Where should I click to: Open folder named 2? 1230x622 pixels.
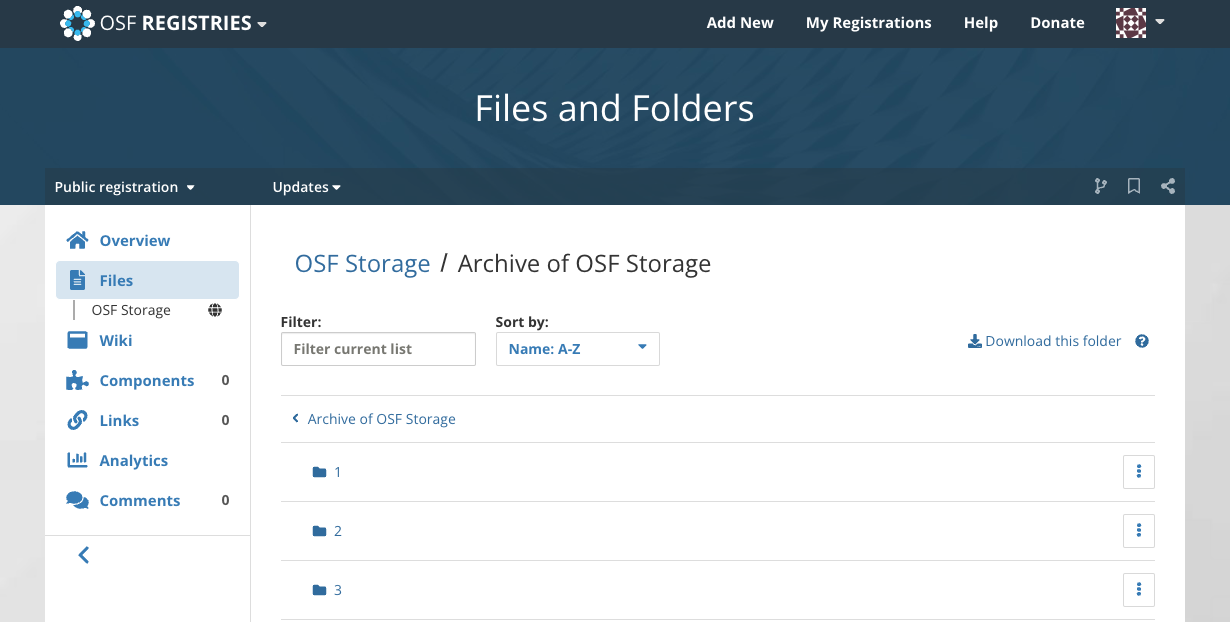coord(338,531)
